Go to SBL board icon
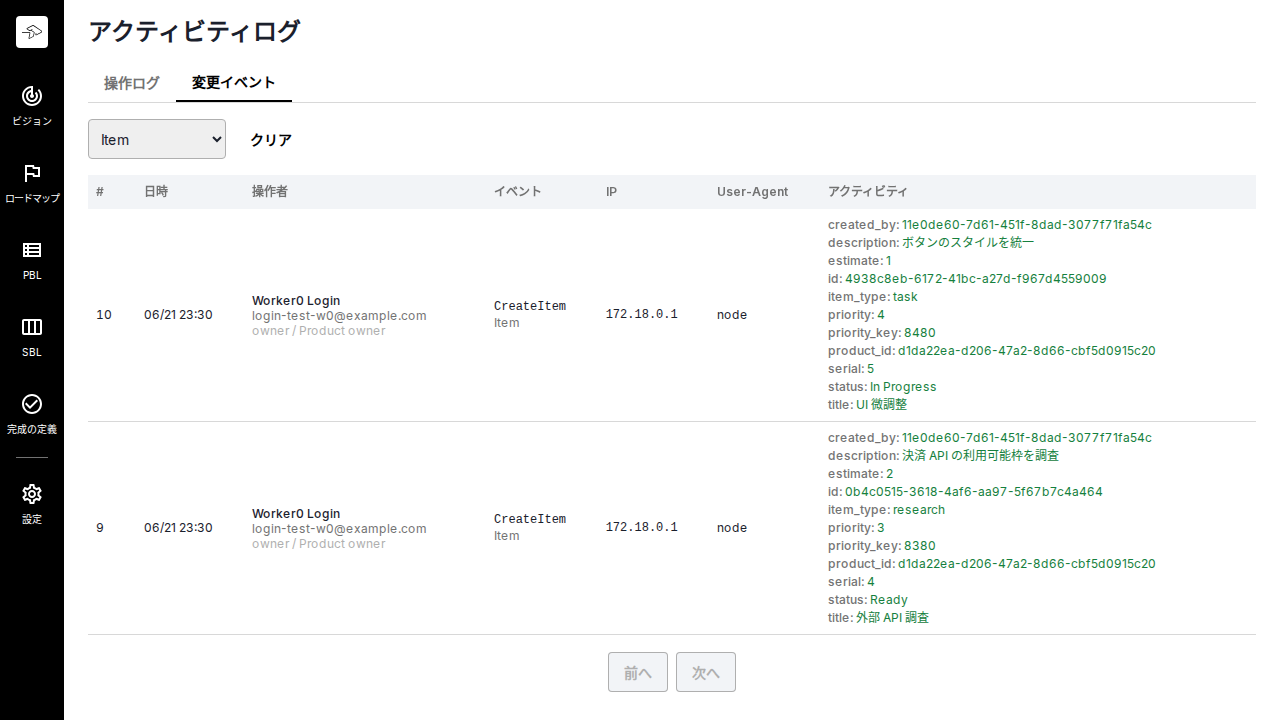Image resolution: width=1280 pixels, height=720 pixels. (32, 327)
